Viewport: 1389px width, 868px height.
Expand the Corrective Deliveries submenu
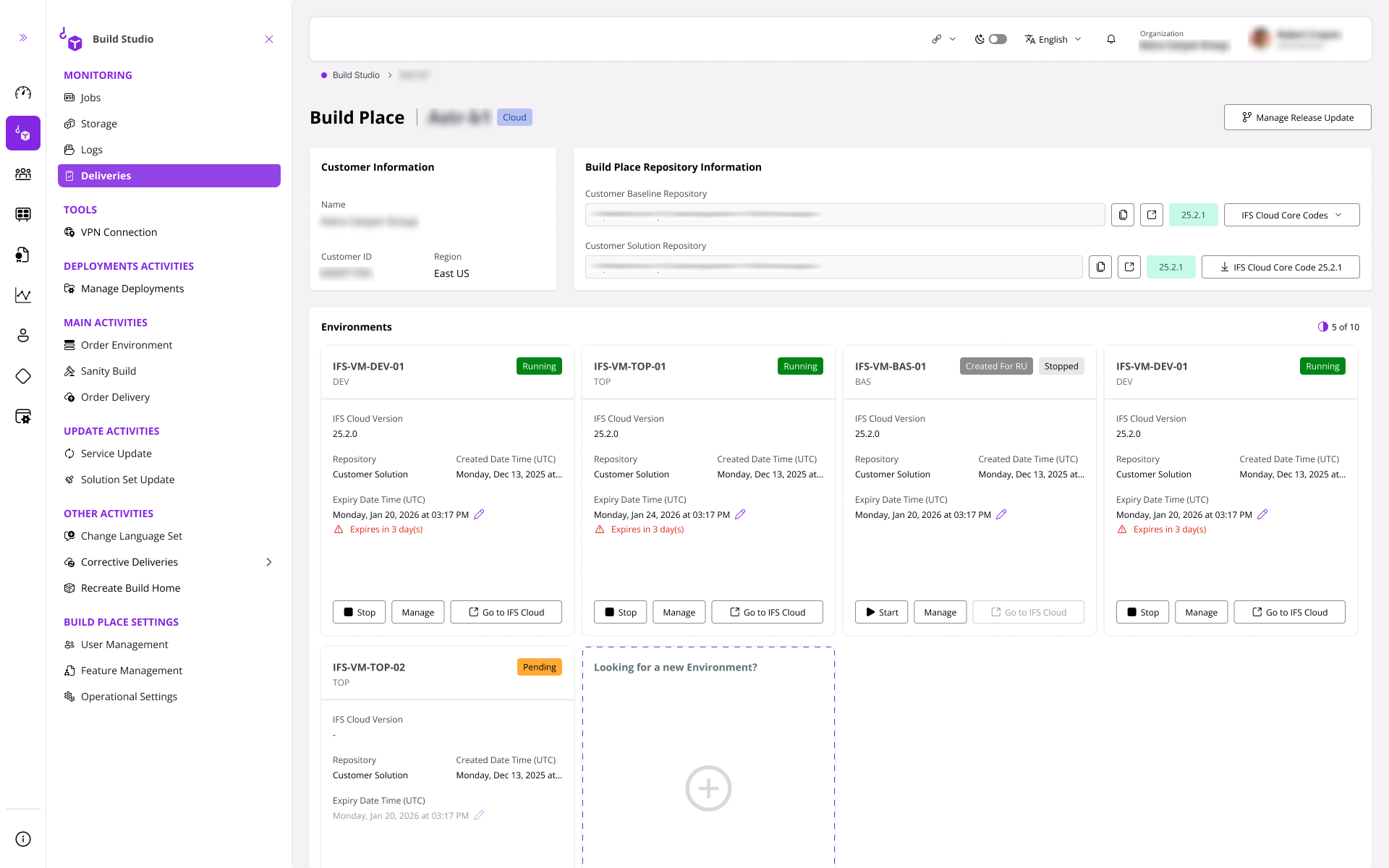coord(269,562)
